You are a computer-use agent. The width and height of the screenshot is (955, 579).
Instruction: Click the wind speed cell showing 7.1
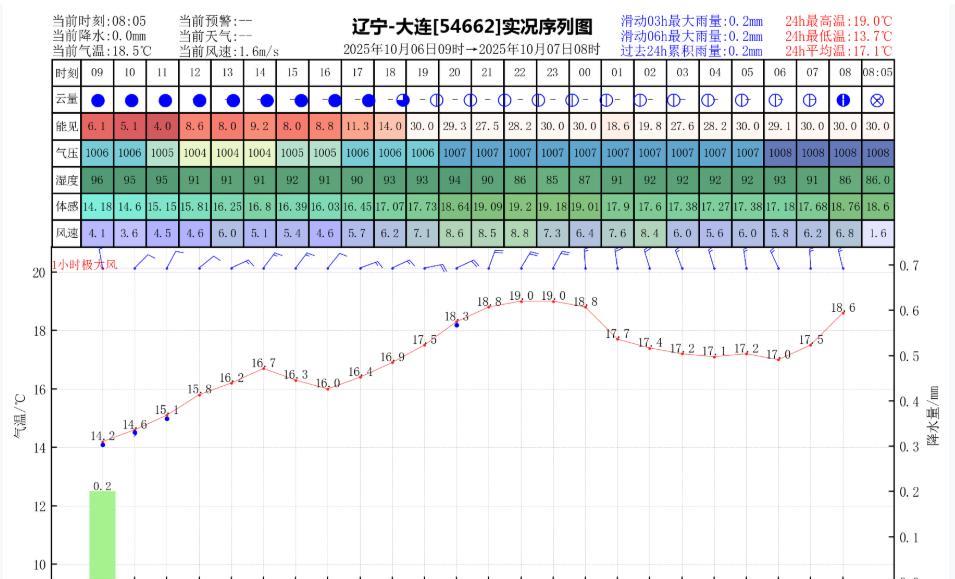(423, 233)
